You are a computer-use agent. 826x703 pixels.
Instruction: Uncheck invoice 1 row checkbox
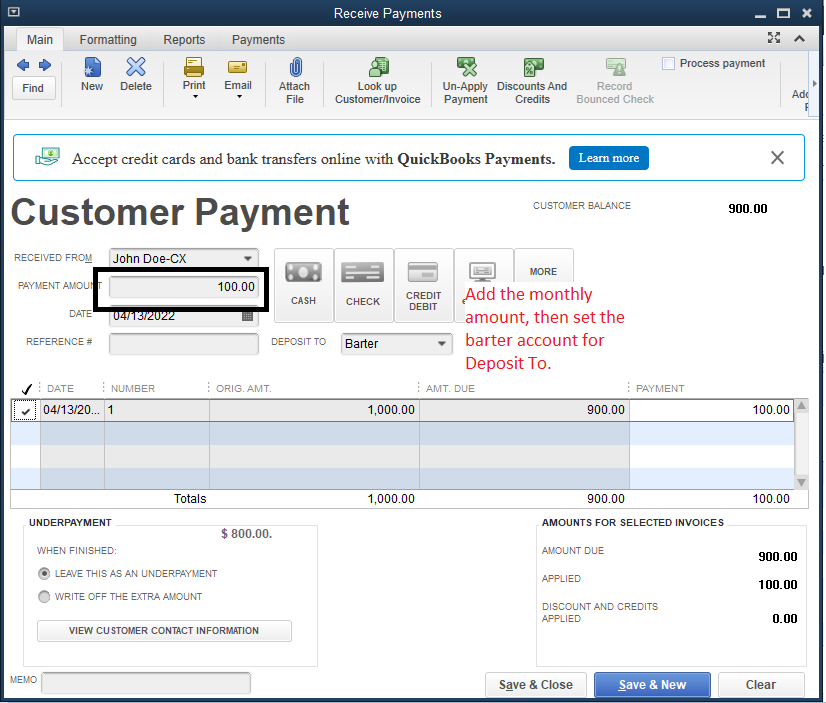coord(25,410)
